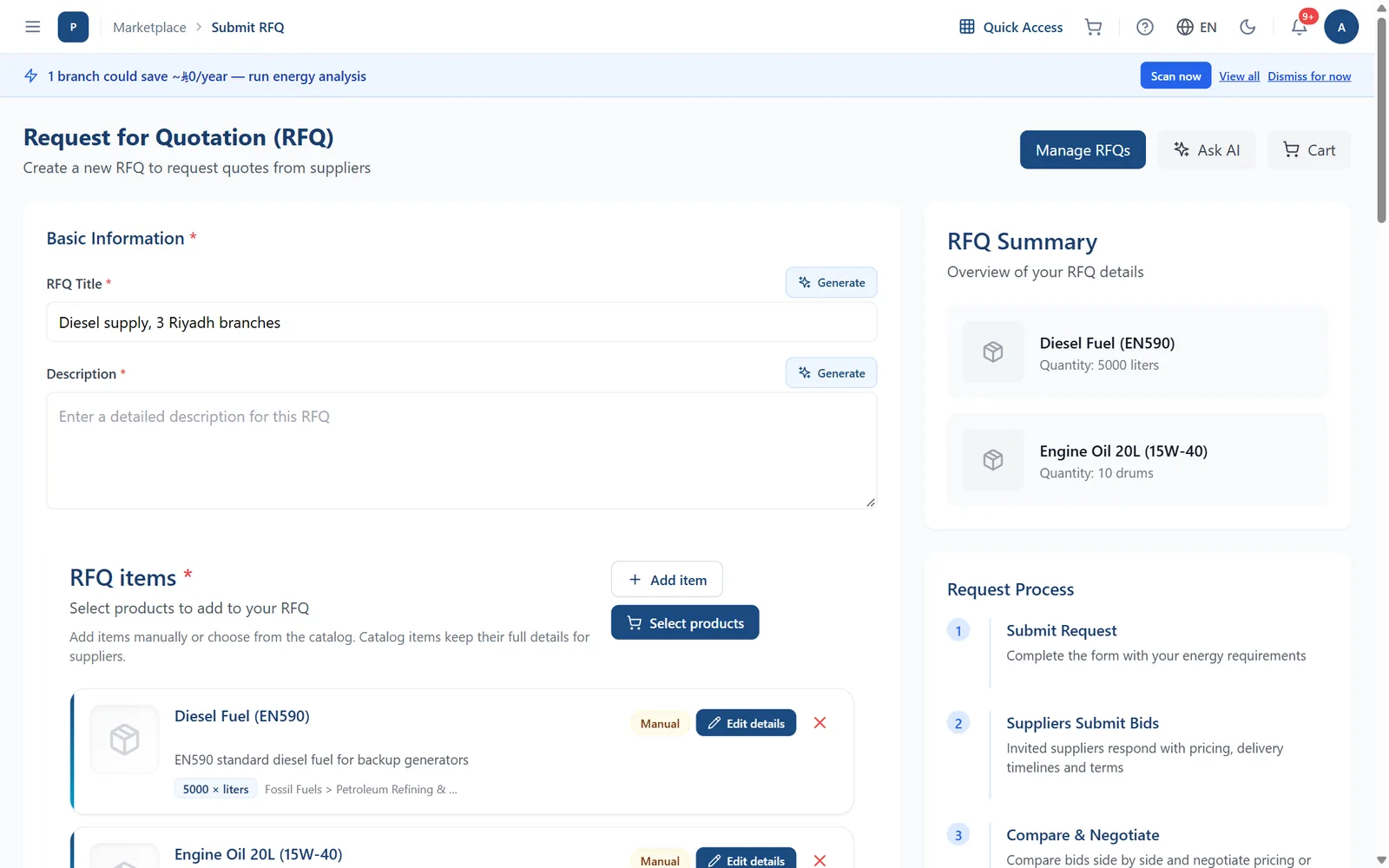Image resolution: width=1389 pixels, height=868 pixels.
Task: Click the Add item button
Action: click(x=667, y=579)
